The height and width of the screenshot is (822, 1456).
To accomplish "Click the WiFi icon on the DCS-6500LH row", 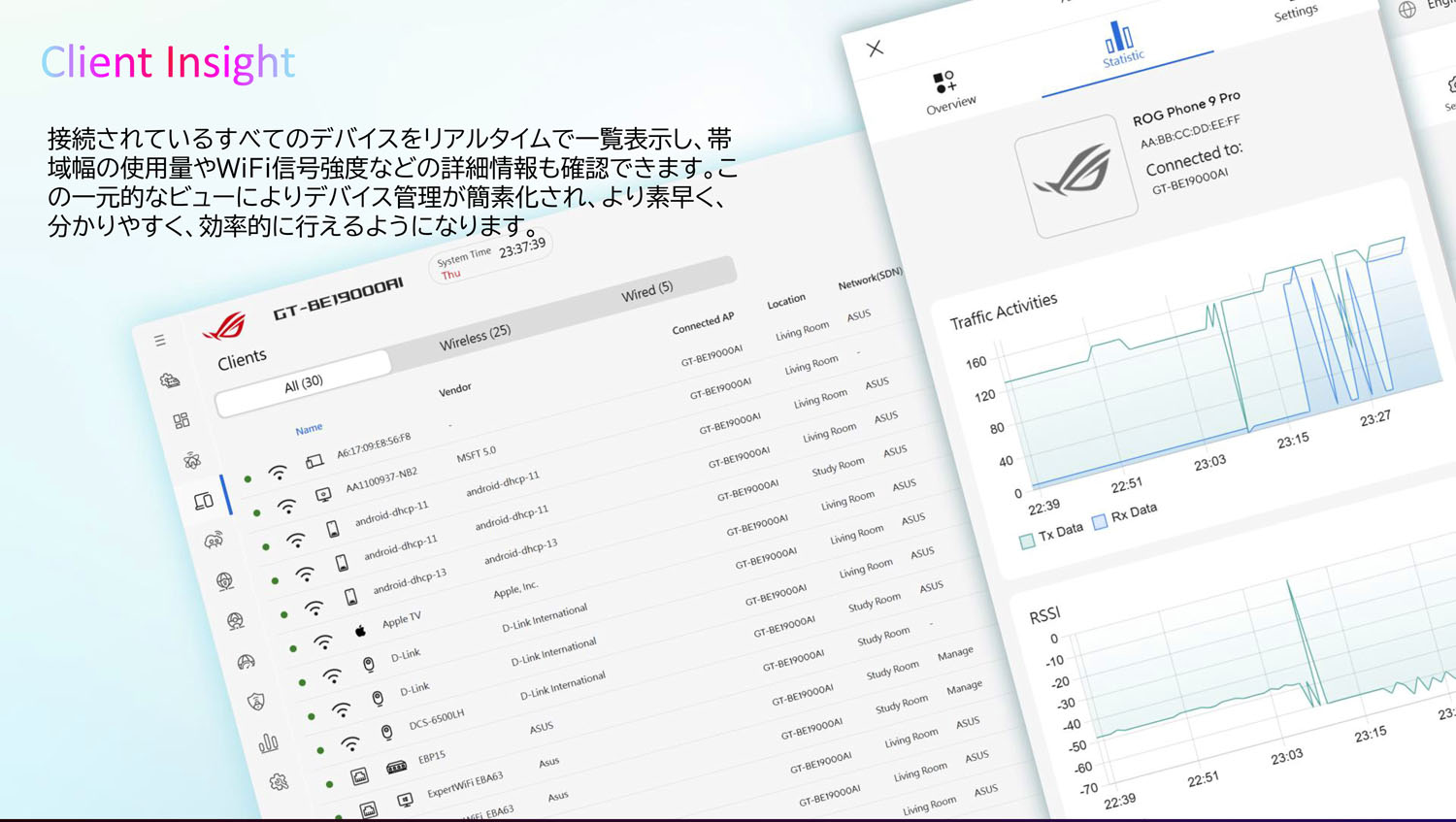I will point(349,744).
